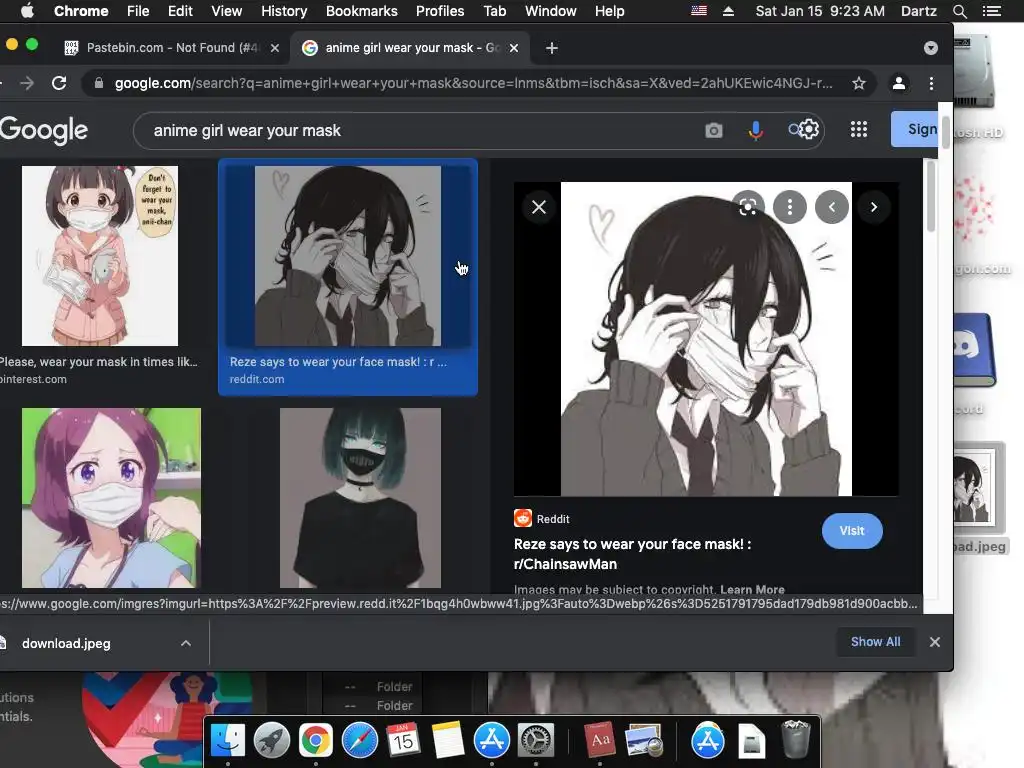Select the pink-coat masked girl thumbnail
The width and height of the screenshot is (1024, 768).
coord(100,255)
